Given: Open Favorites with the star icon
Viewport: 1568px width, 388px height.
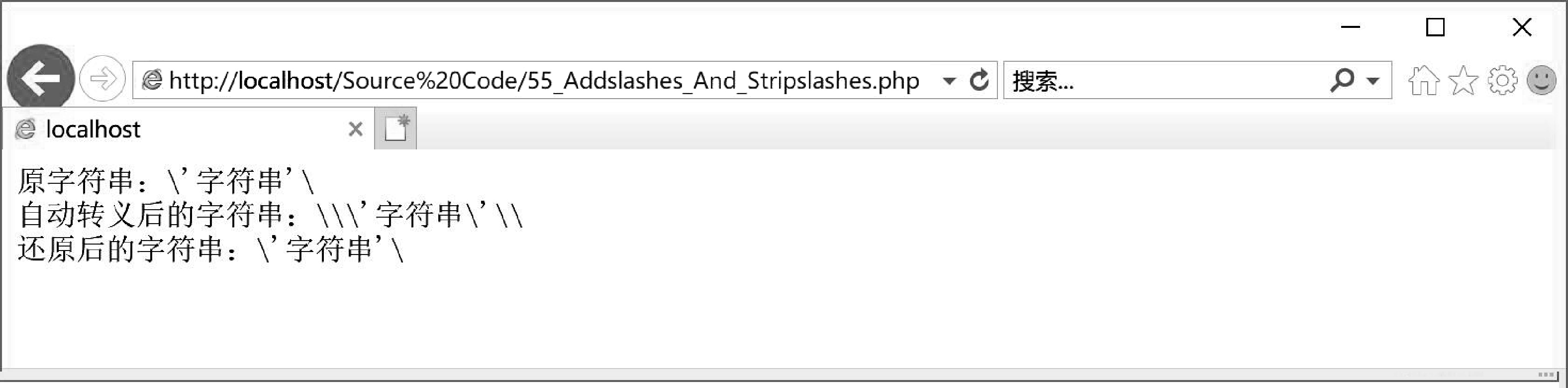Looking at the screenshot, I should [1464, 80].
